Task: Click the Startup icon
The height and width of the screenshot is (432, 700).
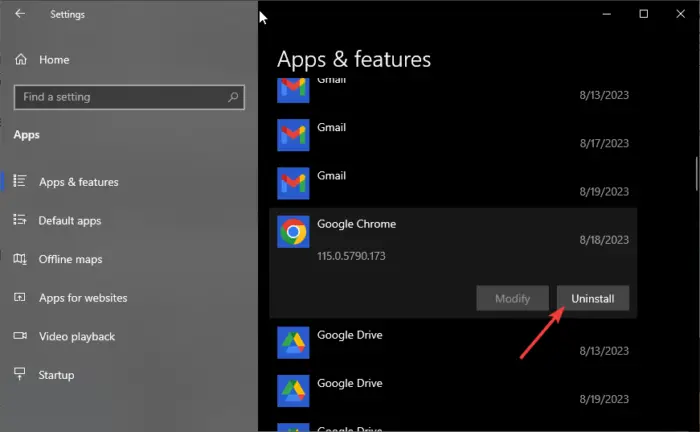Action: (20, 374)
